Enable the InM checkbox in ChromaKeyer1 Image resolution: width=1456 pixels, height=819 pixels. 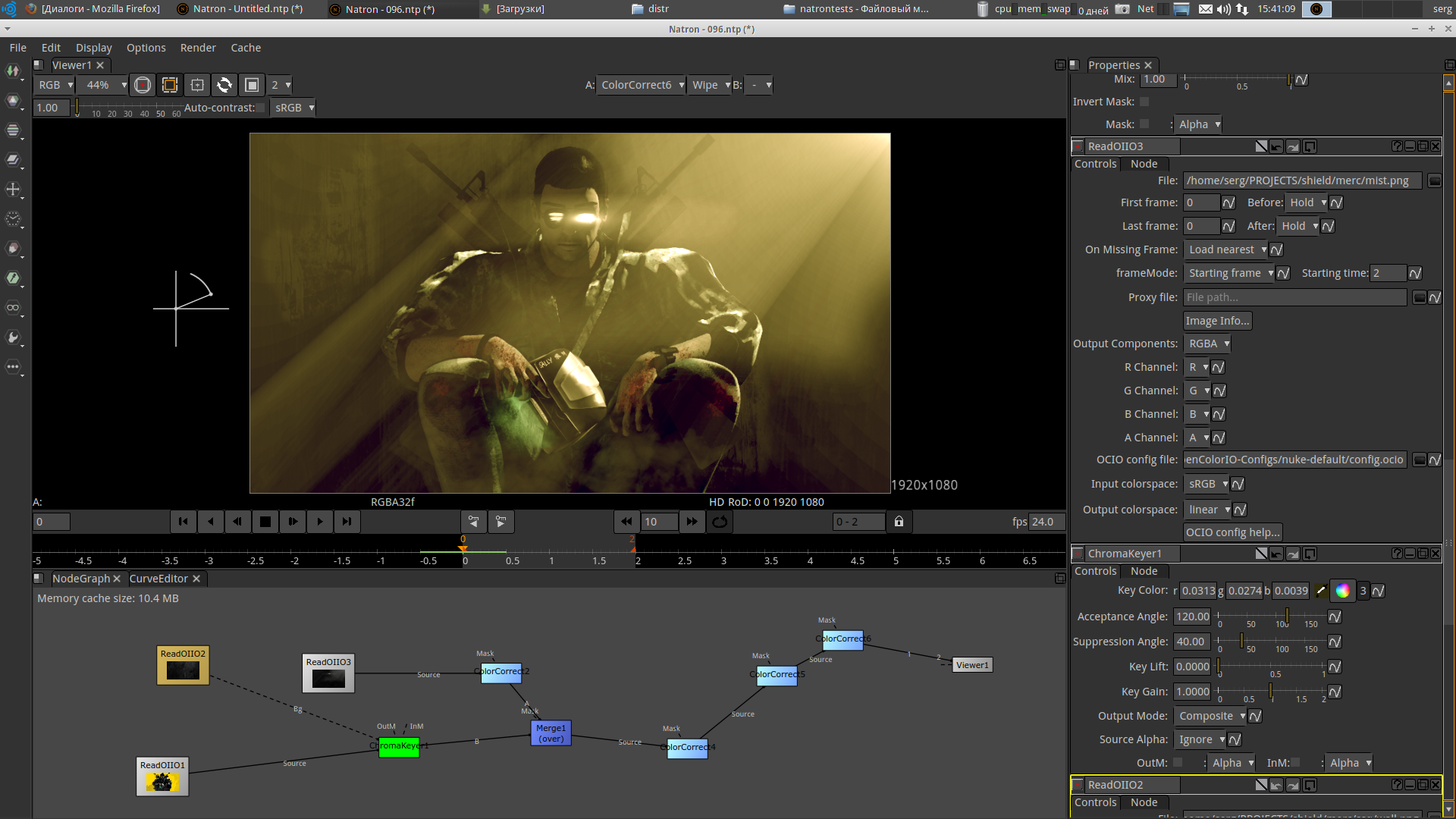[1295, 763]
